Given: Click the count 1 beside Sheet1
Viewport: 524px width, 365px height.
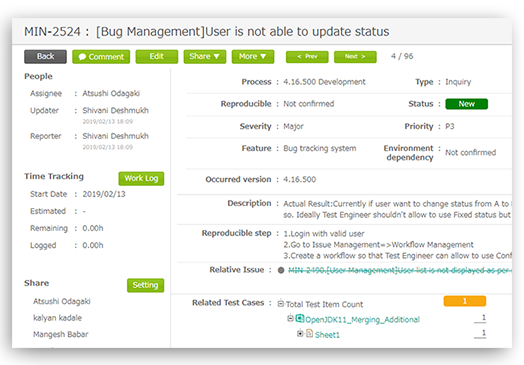Looking at the screenshot, I should click(x=483, y=333).
